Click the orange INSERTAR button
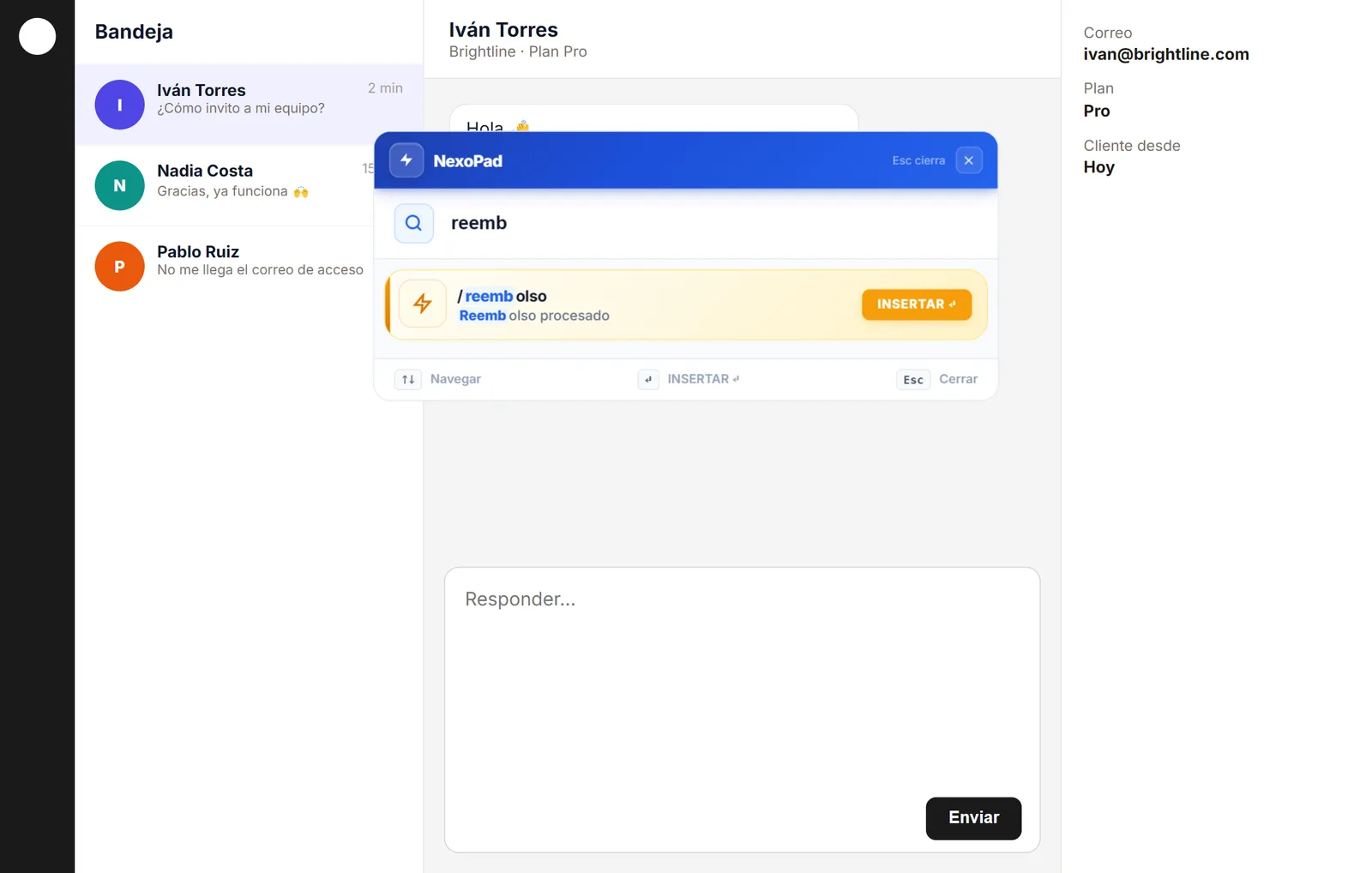The image size is (1372, 873). point(917,304)
